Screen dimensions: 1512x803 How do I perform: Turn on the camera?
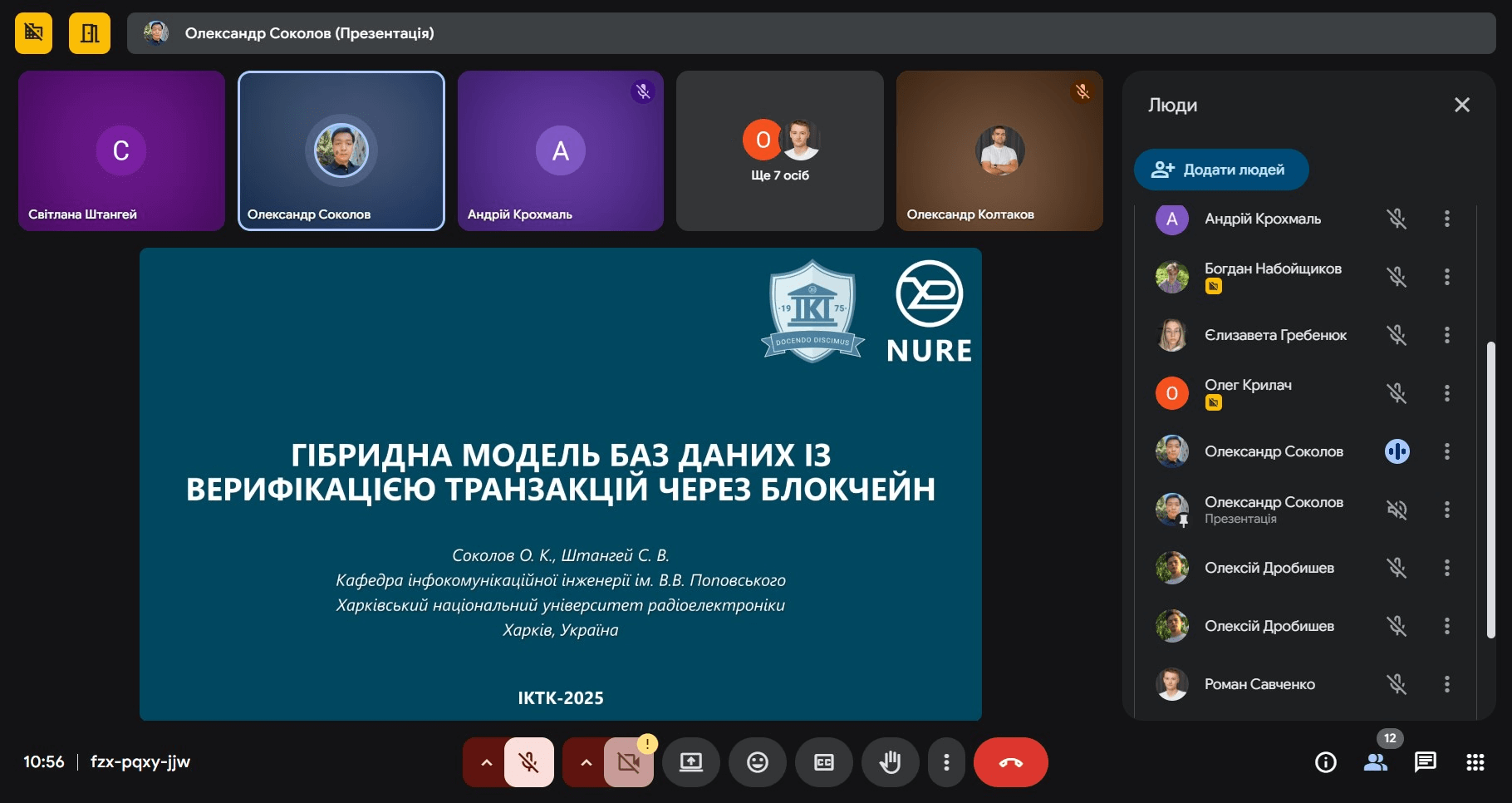(x=629, y=762)
